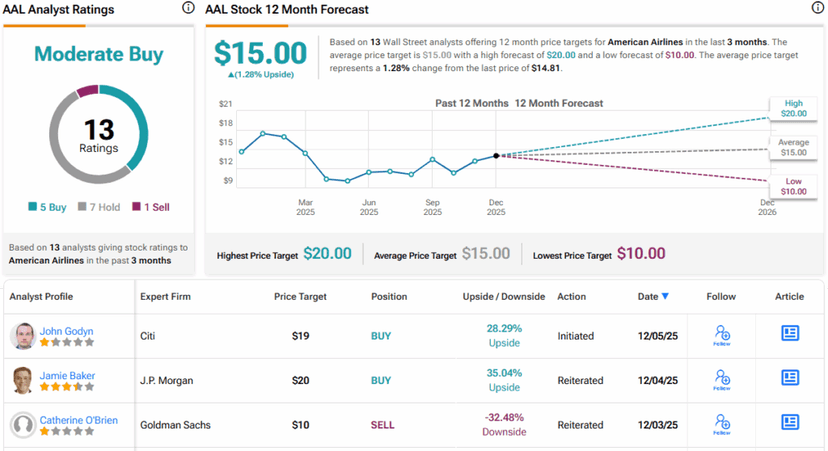Screen dimensions: 828x451
Task: Follow analyst Catherine O'Brien
Action: 722,425
